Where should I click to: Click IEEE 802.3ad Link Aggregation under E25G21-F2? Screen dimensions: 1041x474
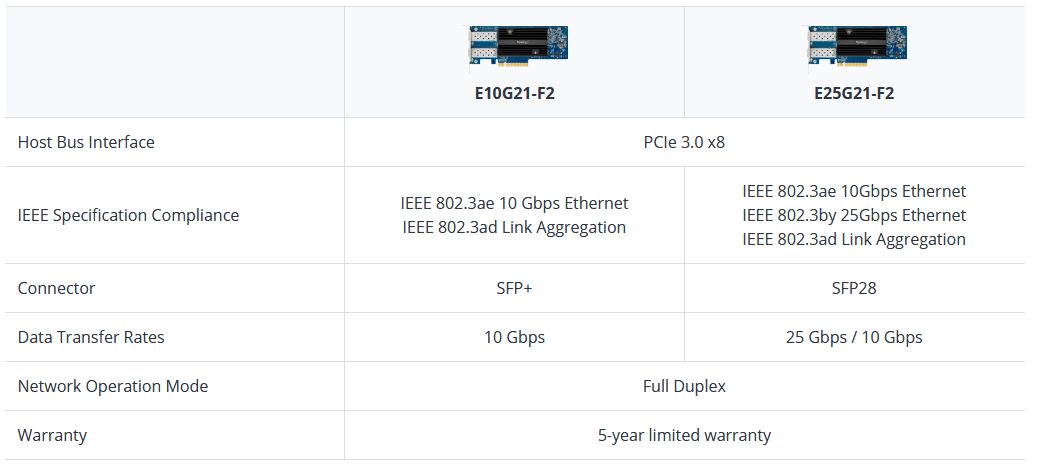(x=853, y=239)
